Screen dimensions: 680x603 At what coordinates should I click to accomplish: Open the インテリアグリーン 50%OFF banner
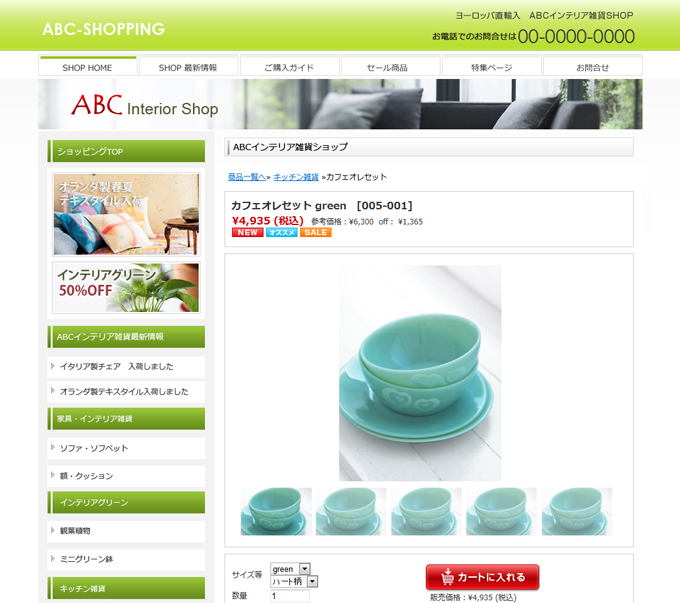(126, 288)
